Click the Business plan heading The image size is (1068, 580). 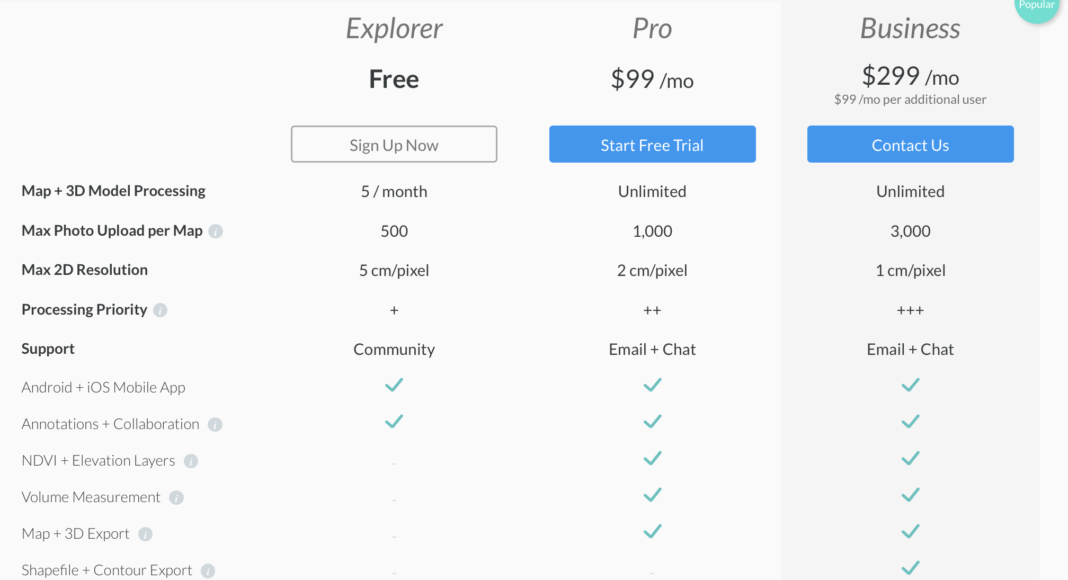point(910,29)
